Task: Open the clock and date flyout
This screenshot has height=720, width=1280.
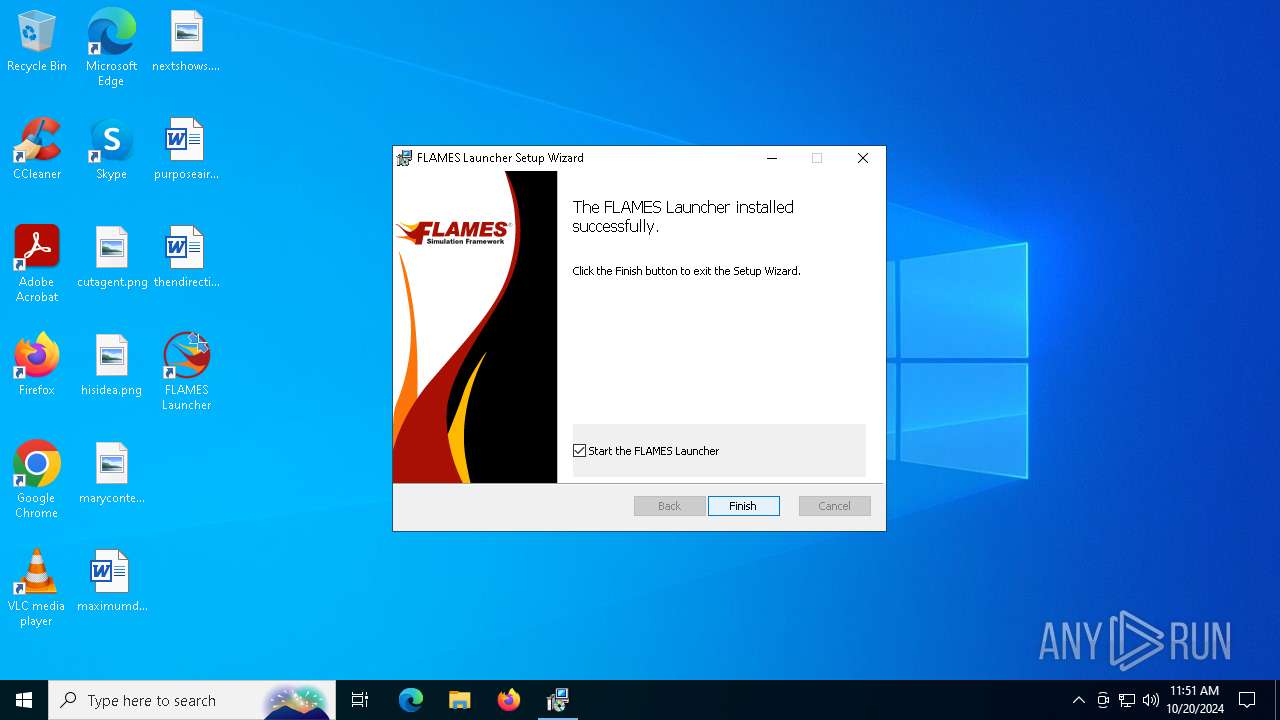Action: click(1195, 700)
